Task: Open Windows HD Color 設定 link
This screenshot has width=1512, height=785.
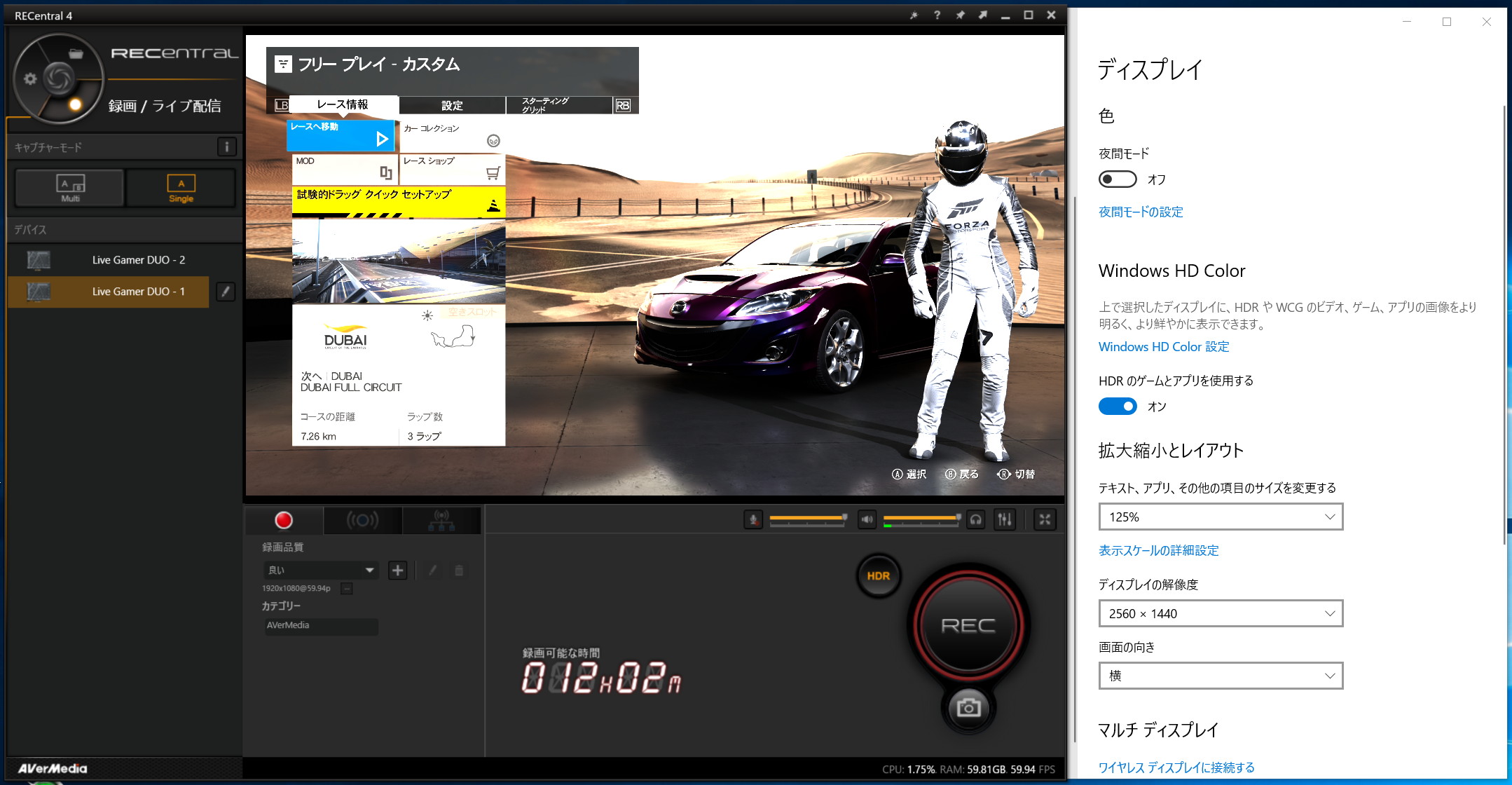Action: tap(1164, 347)
